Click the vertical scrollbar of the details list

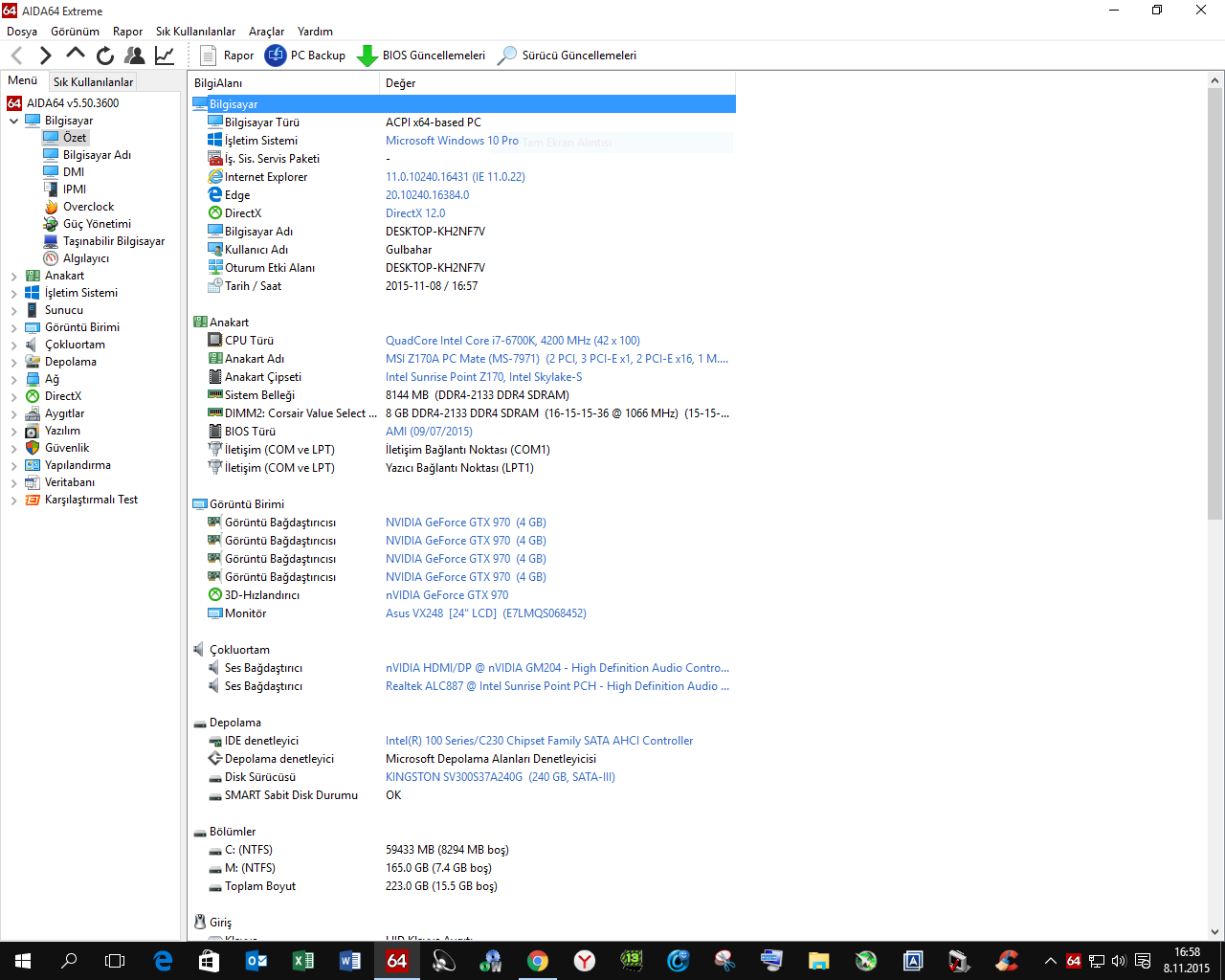[1214, 304]
